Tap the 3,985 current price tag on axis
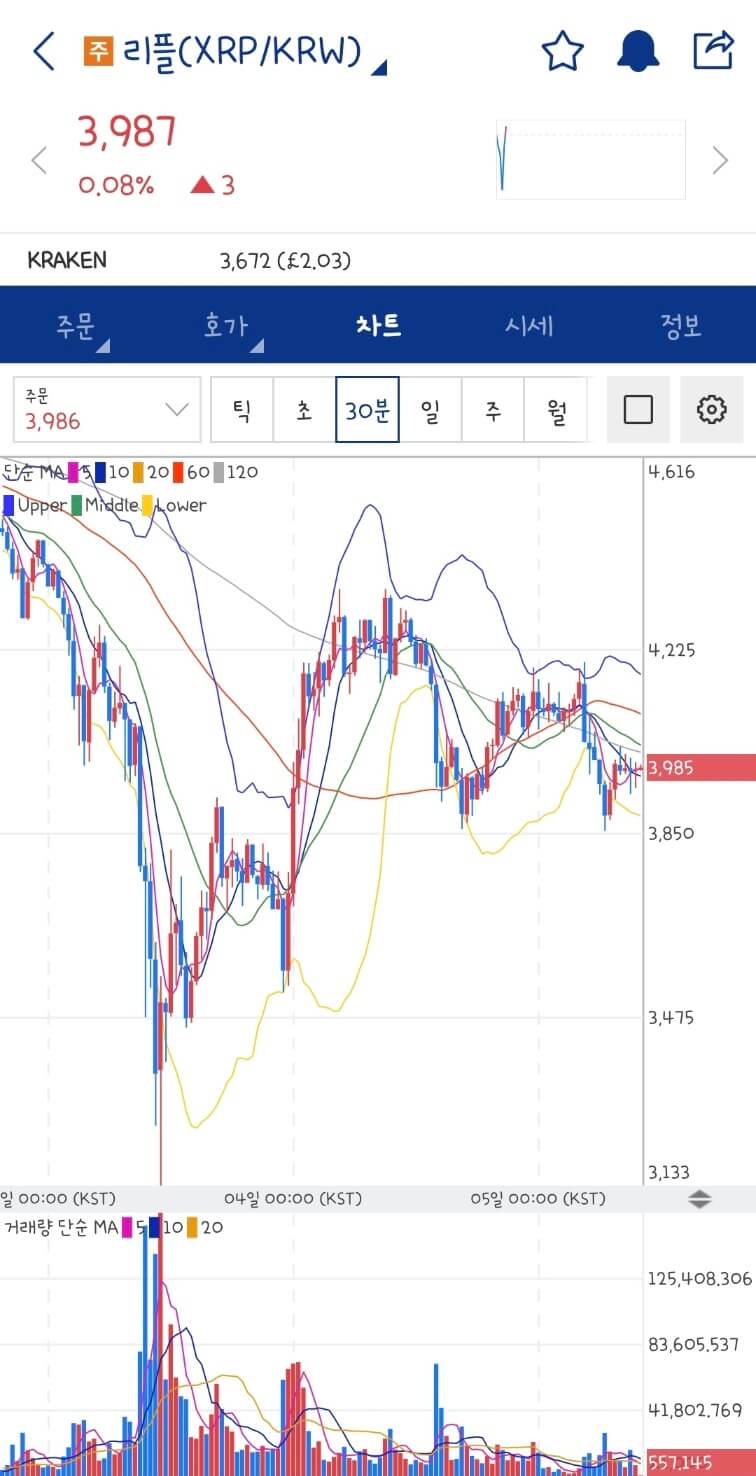 [701, 768]
